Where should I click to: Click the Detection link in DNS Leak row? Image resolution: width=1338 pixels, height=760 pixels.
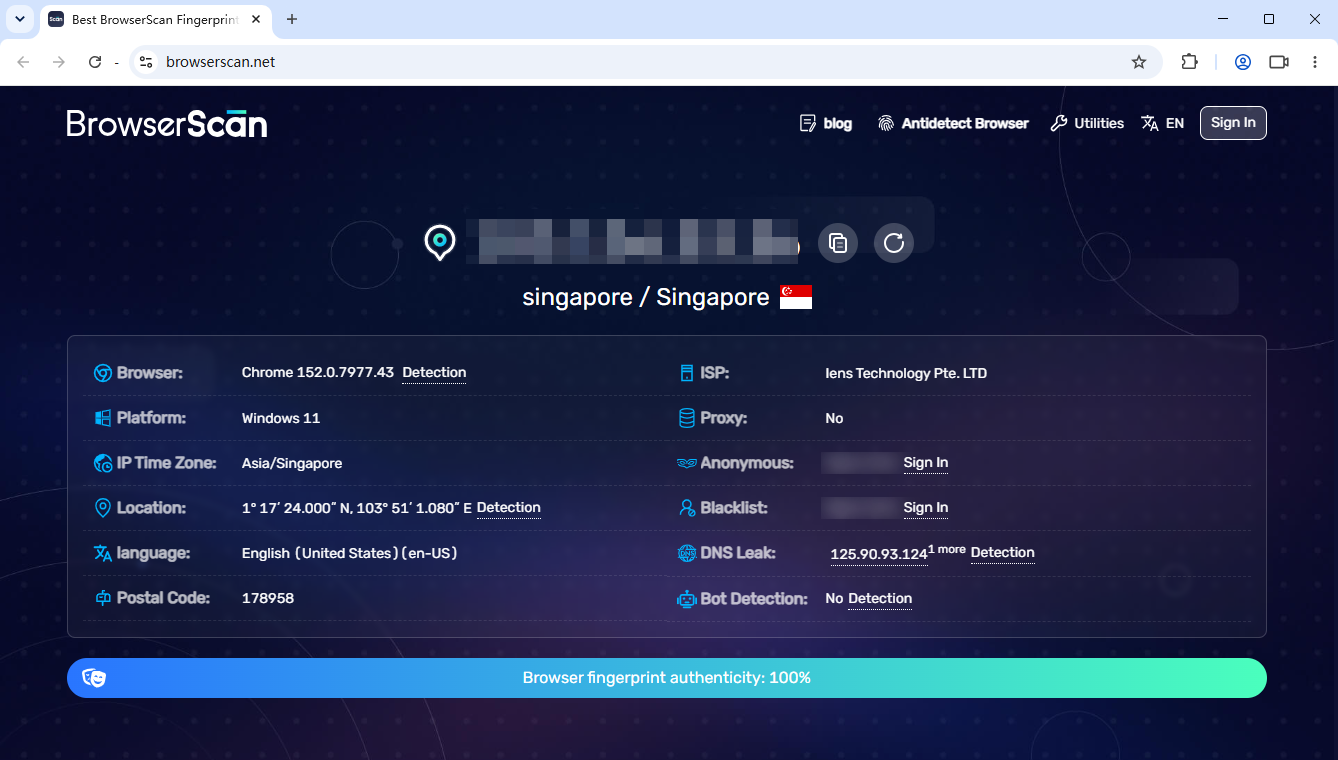point(1003,553)
